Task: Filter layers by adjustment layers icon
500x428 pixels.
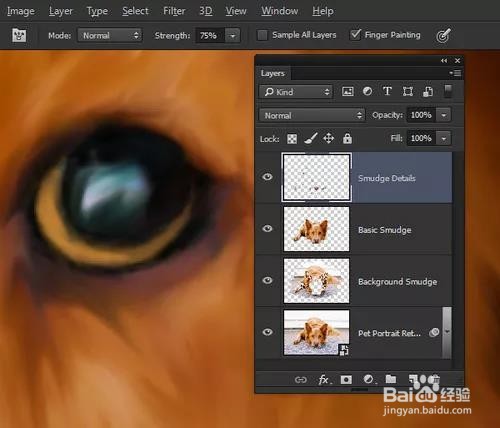Action: [367, 91]
